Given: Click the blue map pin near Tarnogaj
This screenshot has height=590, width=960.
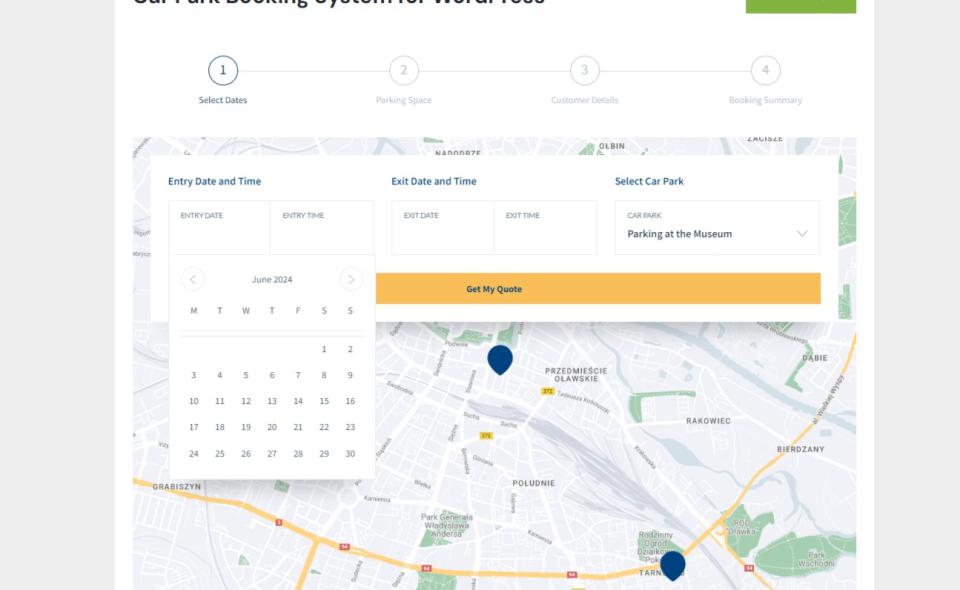Looking at the screenshot, I should [673, 564].
